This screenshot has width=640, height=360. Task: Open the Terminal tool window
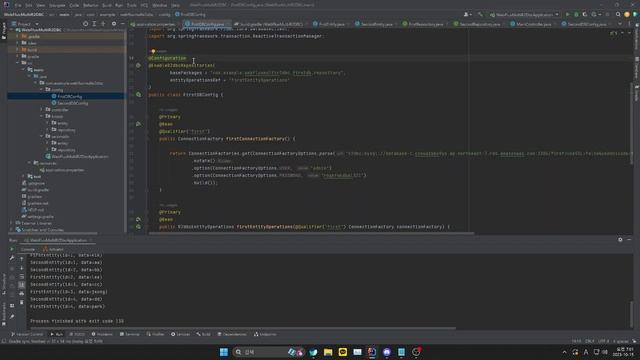coord(130,334)
